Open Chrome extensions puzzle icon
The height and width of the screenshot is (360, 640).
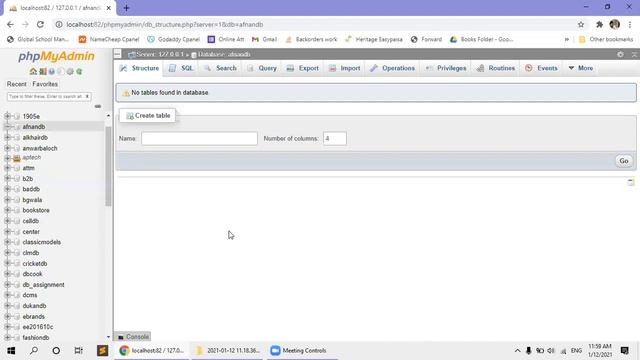click(x=599, y=24)
